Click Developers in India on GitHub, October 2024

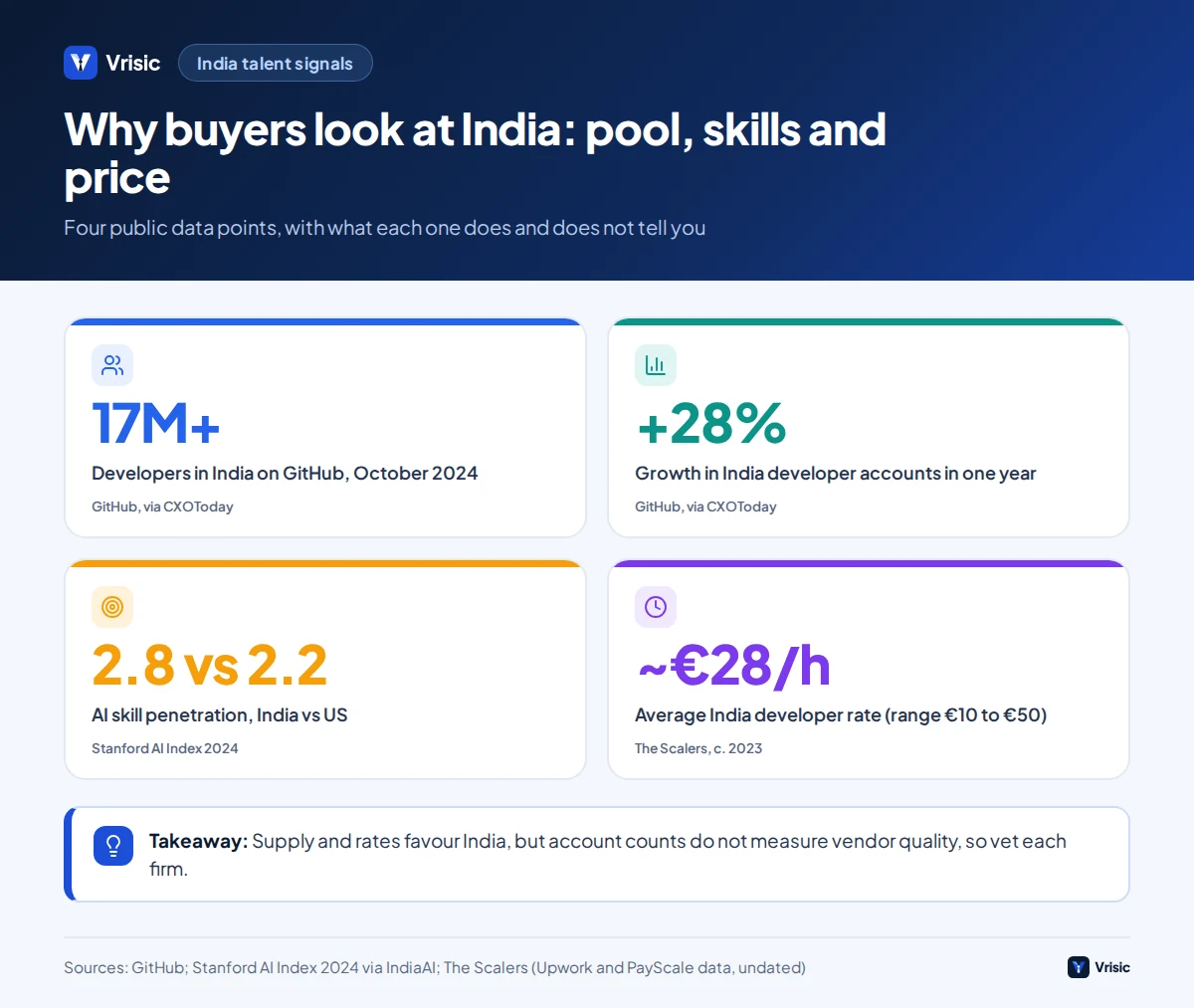[285, 474]
